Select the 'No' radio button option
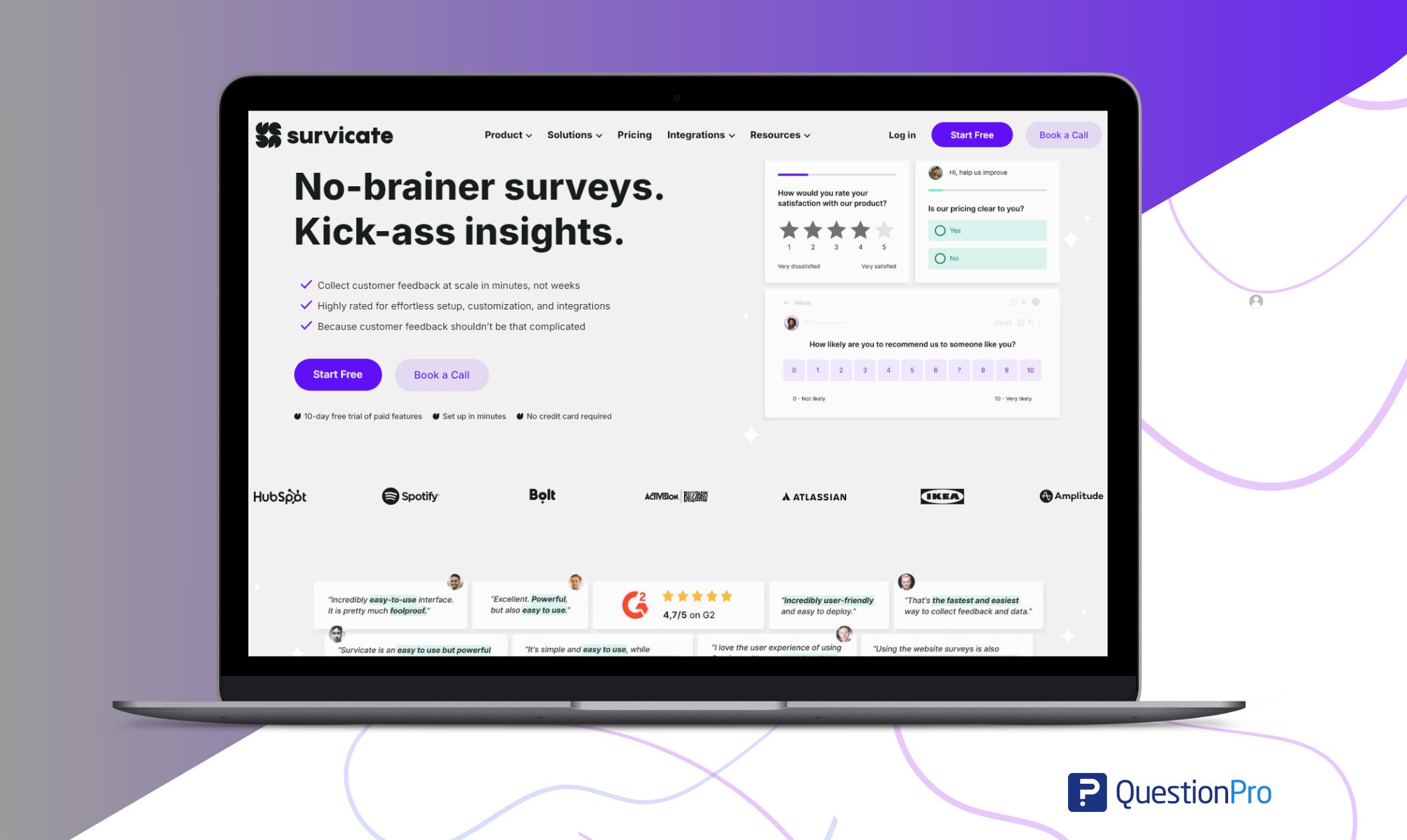This screenshot has height=840, width=1407. [938, 258]
